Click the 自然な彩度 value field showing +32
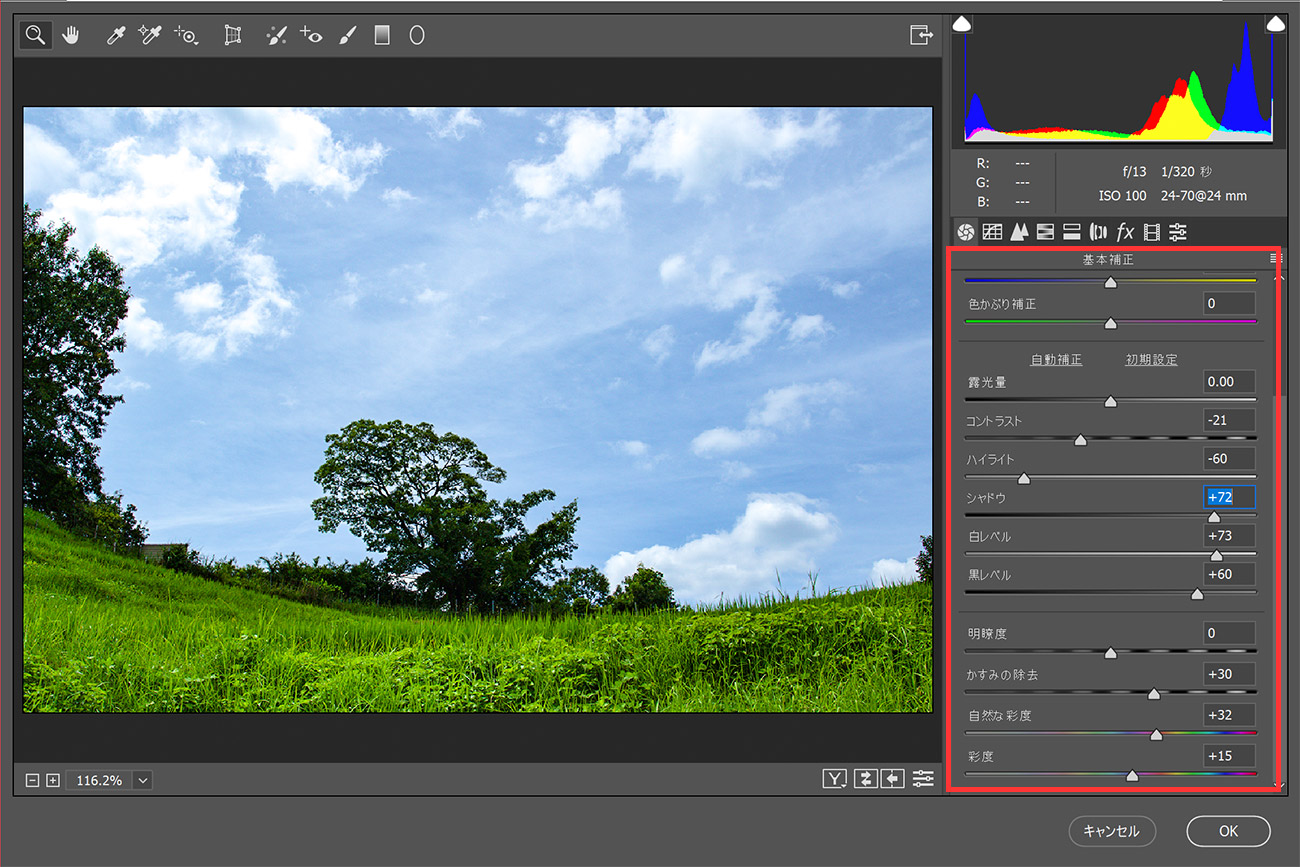The height and width of the screenshot is (867, 1300). pos(1229,715)
